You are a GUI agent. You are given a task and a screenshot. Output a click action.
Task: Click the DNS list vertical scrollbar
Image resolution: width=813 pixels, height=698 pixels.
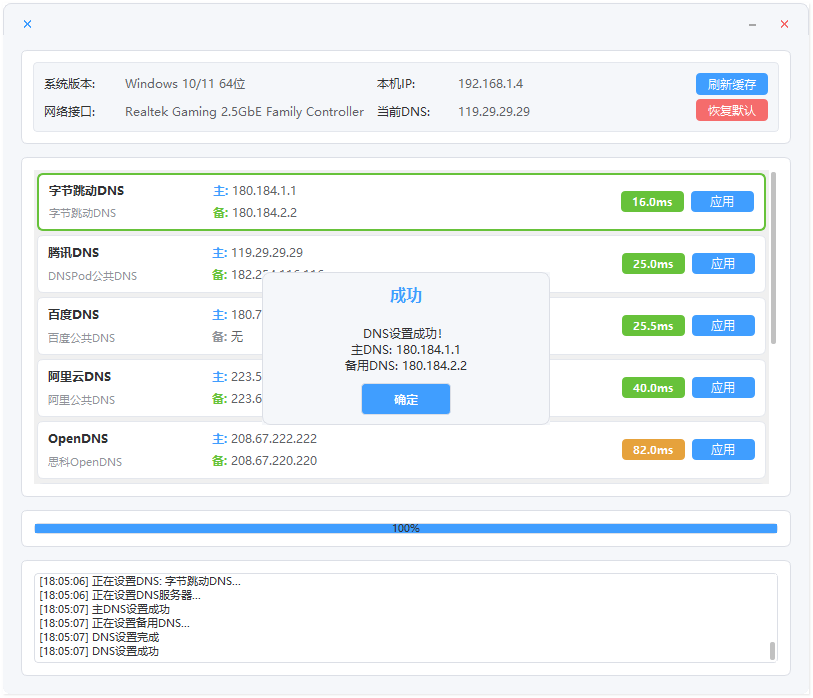coord(773,258)
